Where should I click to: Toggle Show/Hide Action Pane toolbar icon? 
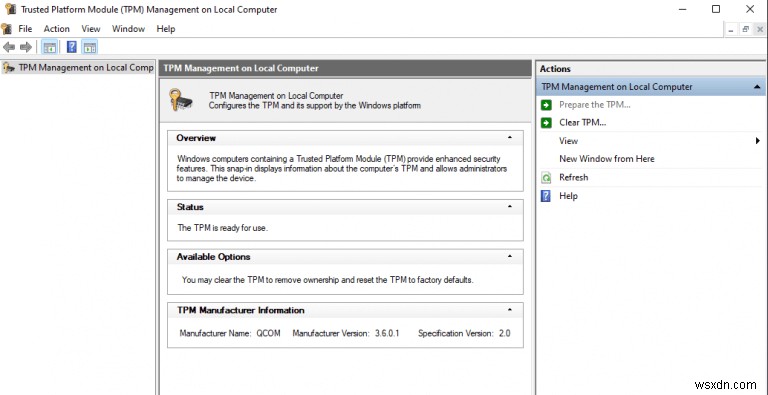pyautogui.click(x=90, y=47)
